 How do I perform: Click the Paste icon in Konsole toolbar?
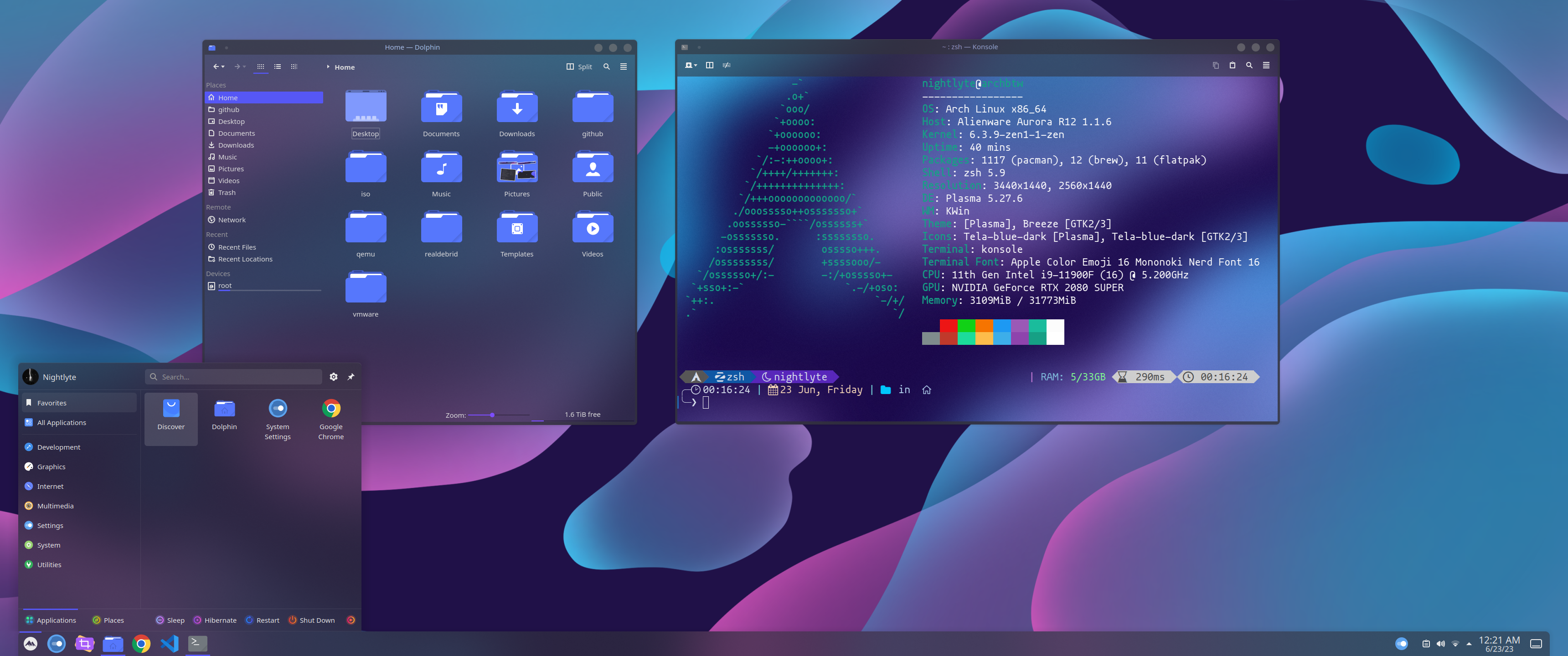coord(1232,65)
